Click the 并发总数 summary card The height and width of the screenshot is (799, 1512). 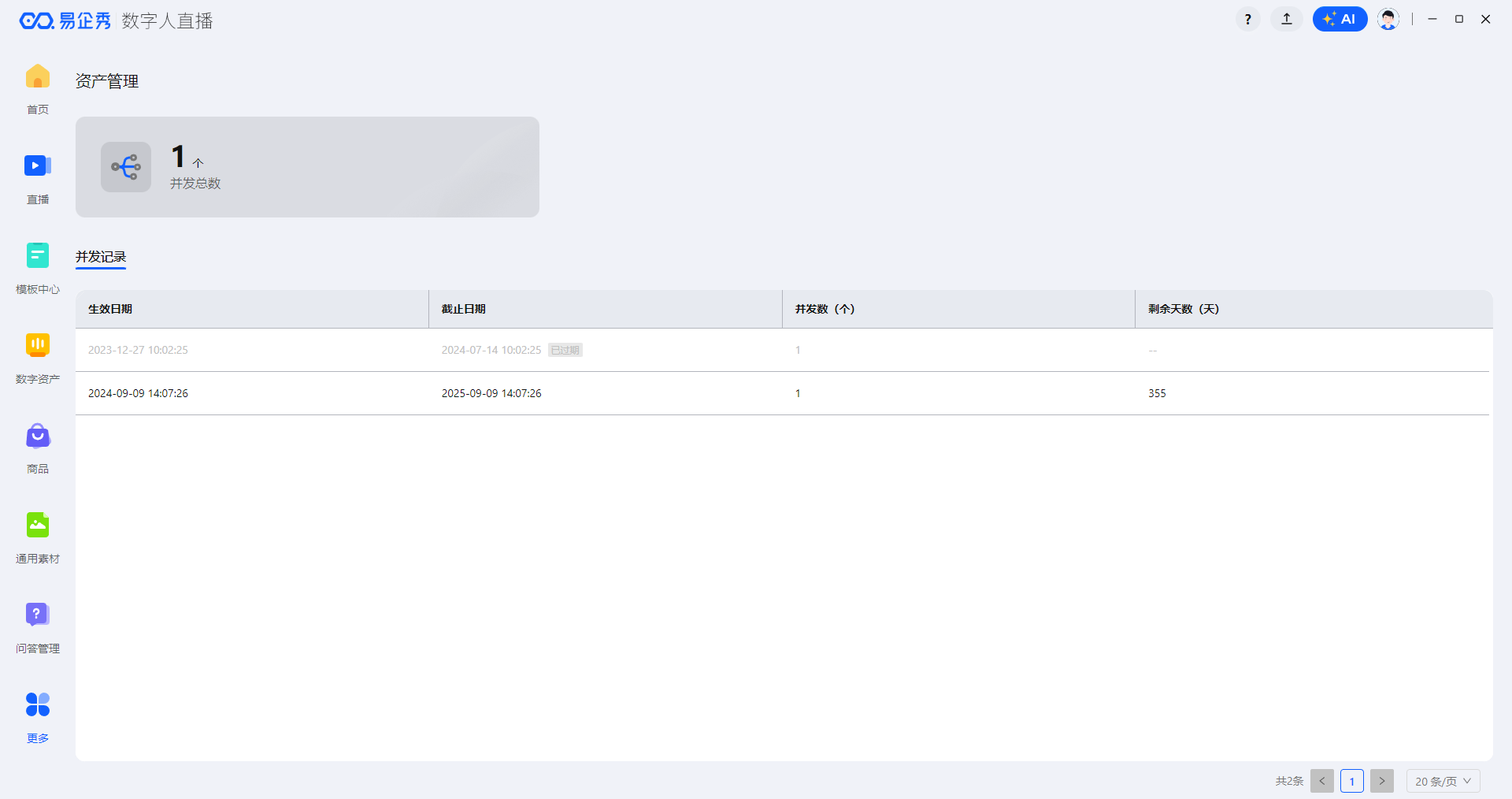(x=307, y=167)
